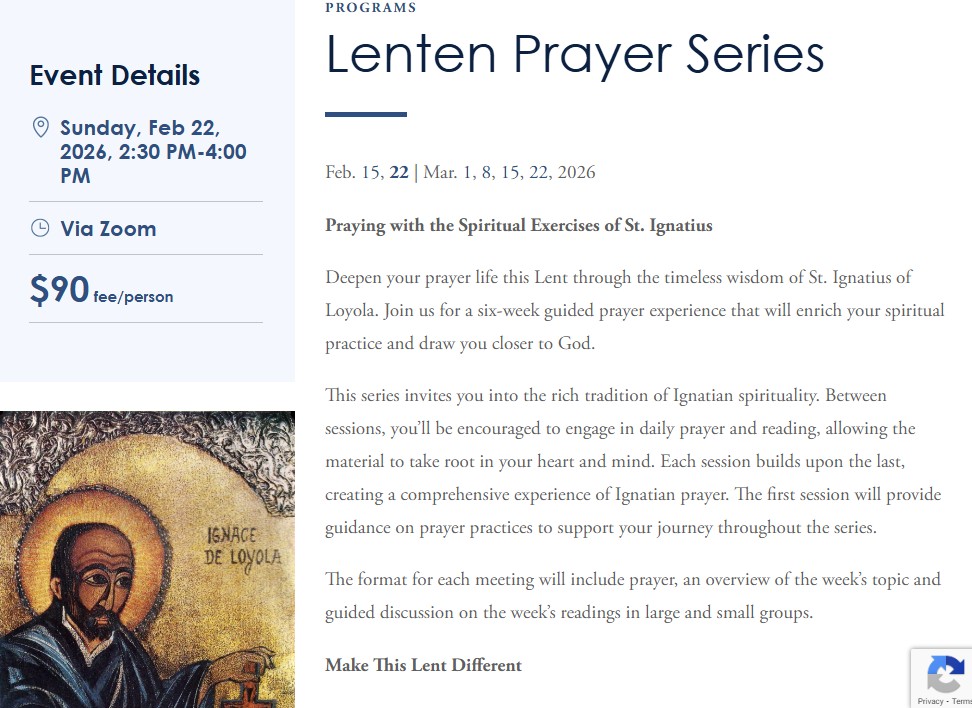
Task: Click the bolded 22 in the dates list
Action: [399, 172]
